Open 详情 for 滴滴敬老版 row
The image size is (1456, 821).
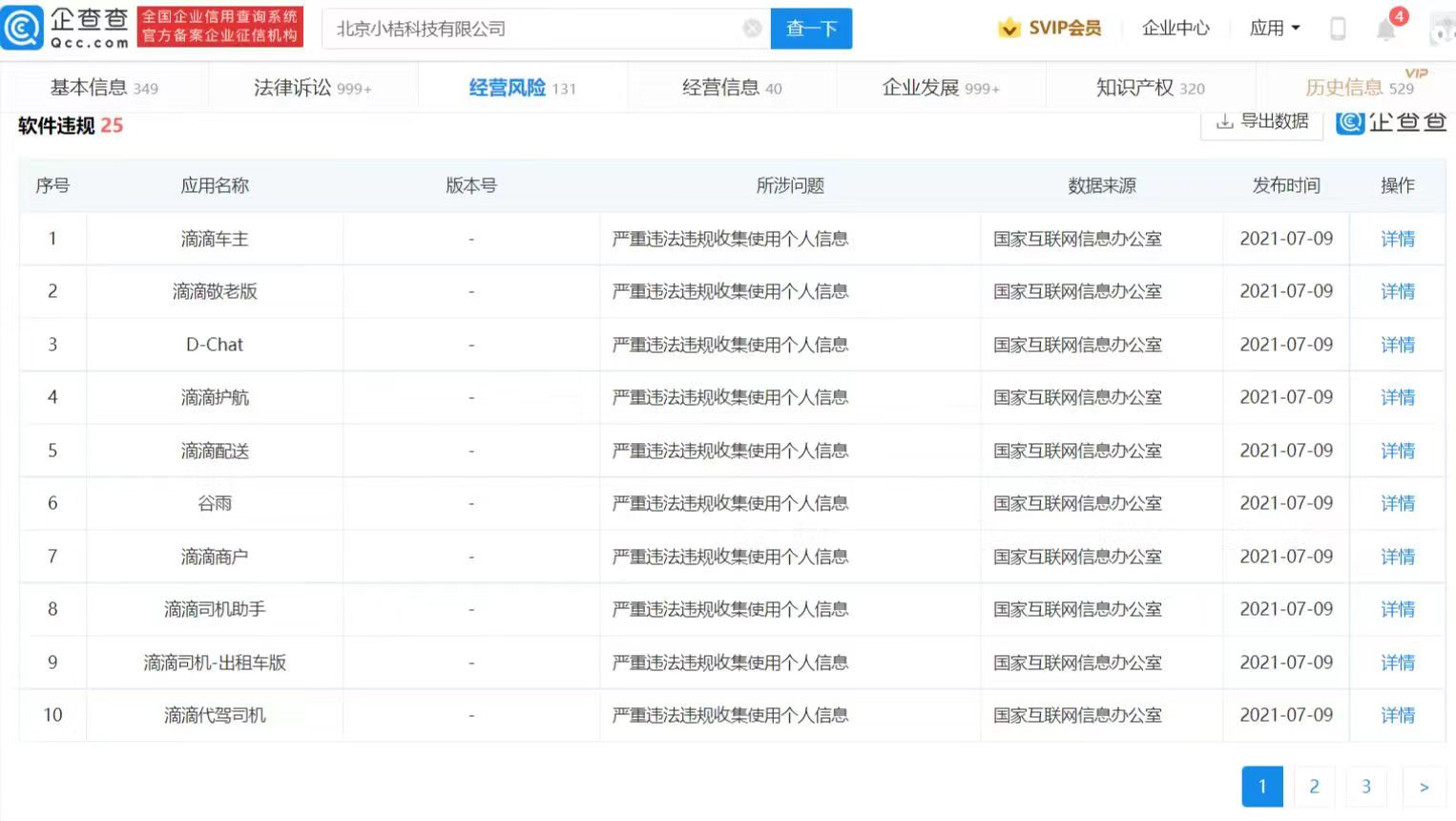pos(1398,291)
